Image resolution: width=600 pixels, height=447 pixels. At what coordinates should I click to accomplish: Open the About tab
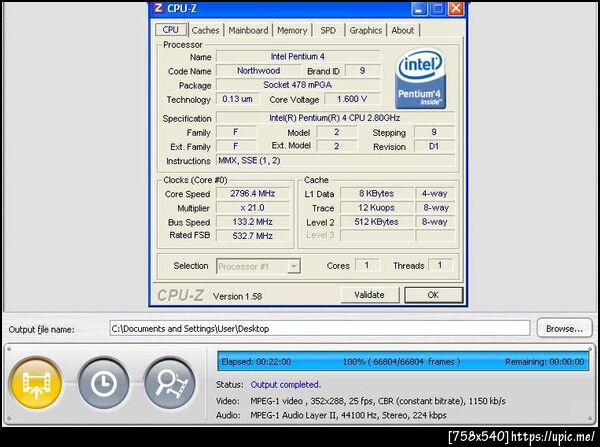(403, 30)
